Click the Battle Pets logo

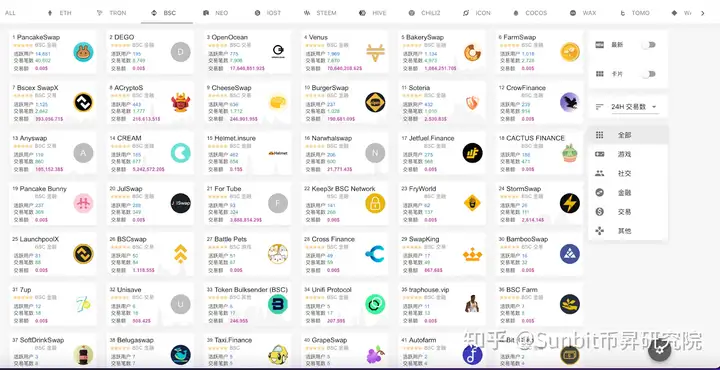(x=278, y=254)
